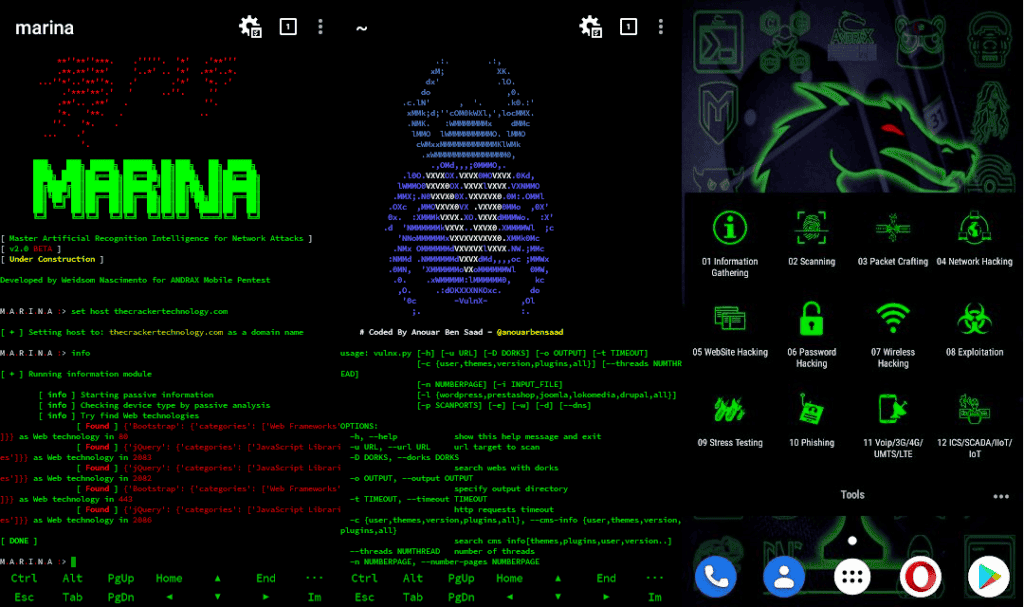The width and height of the screenshot is (1024, 607).
Task: Open 01 Information Gathering category
Action: tap(730, 244)
